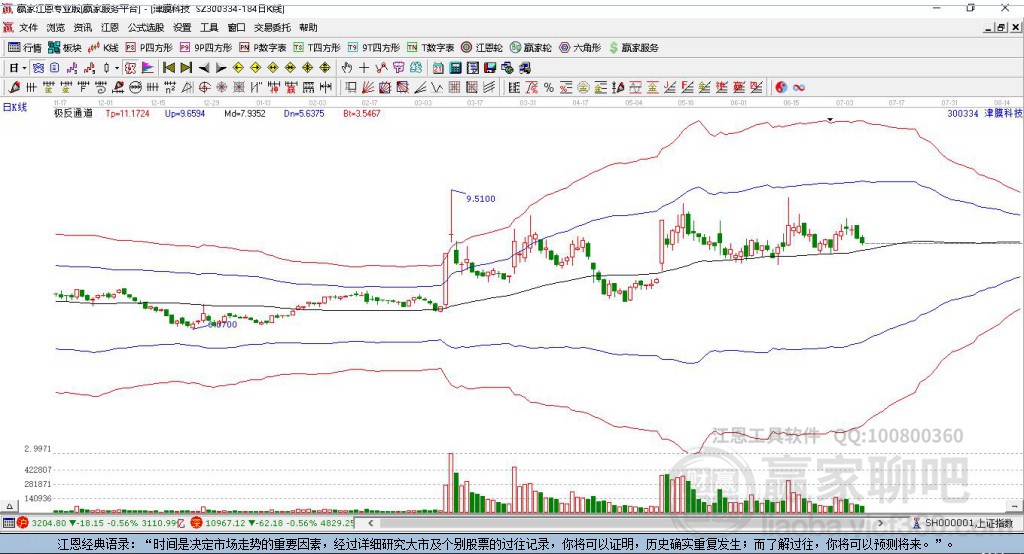
Task: Jump to first bar with skip-start icon
Action: click(168, 68)
